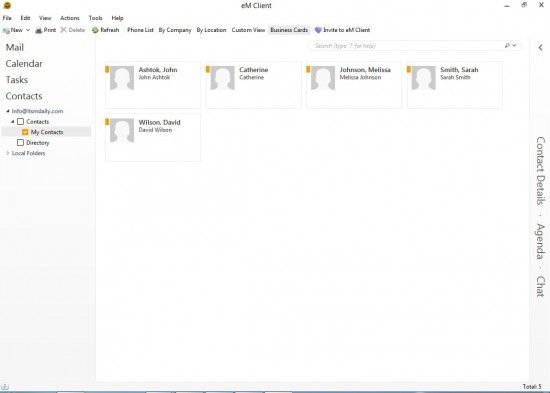Viewport: 550px width, 393px height.
Task: Toggle the Directory checkbox
Action: point(21,143)
